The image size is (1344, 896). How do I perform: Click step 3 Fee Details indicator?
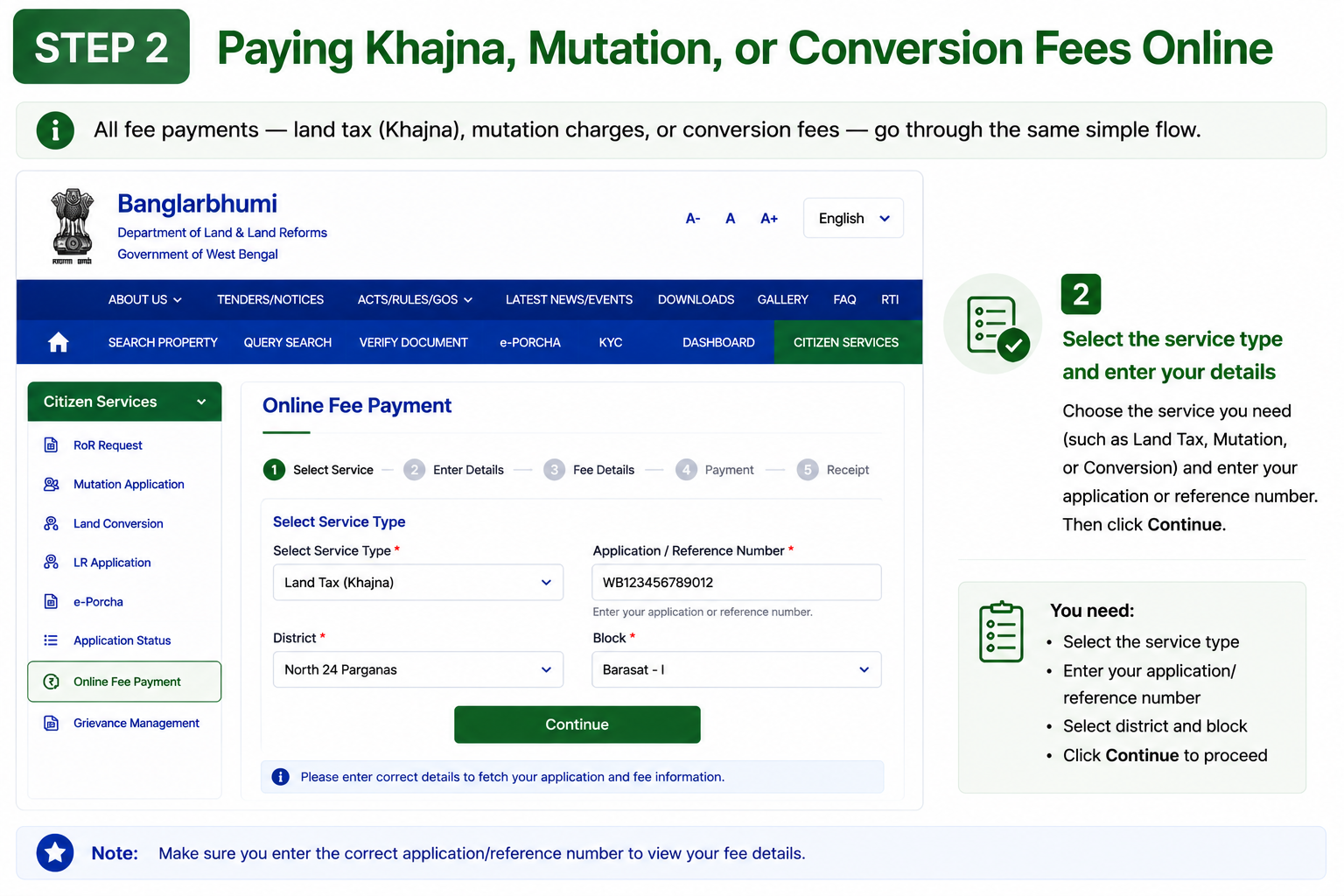tap(589, 470)
